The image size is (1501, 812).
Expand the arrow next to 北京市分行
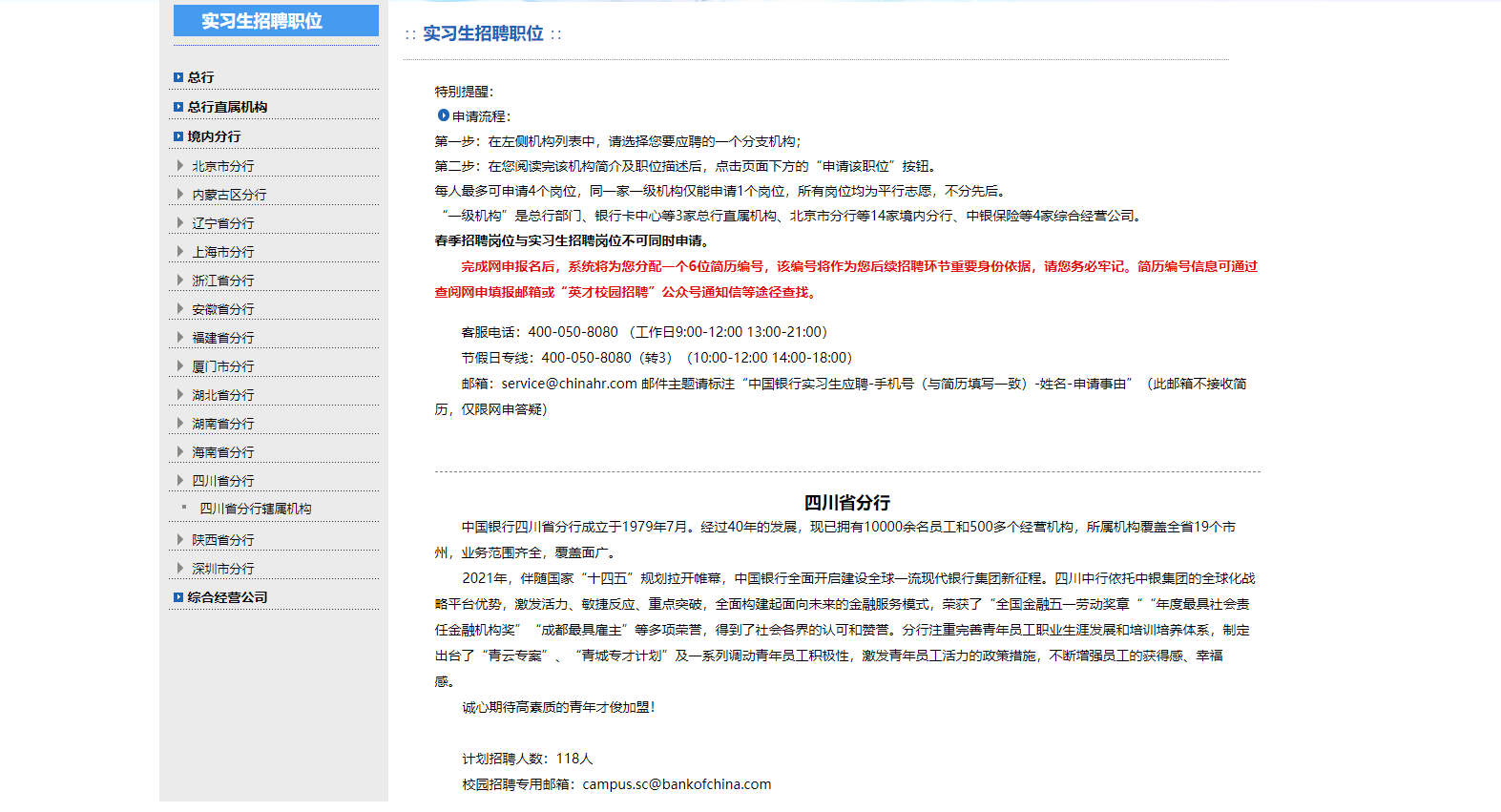[180, 165]
